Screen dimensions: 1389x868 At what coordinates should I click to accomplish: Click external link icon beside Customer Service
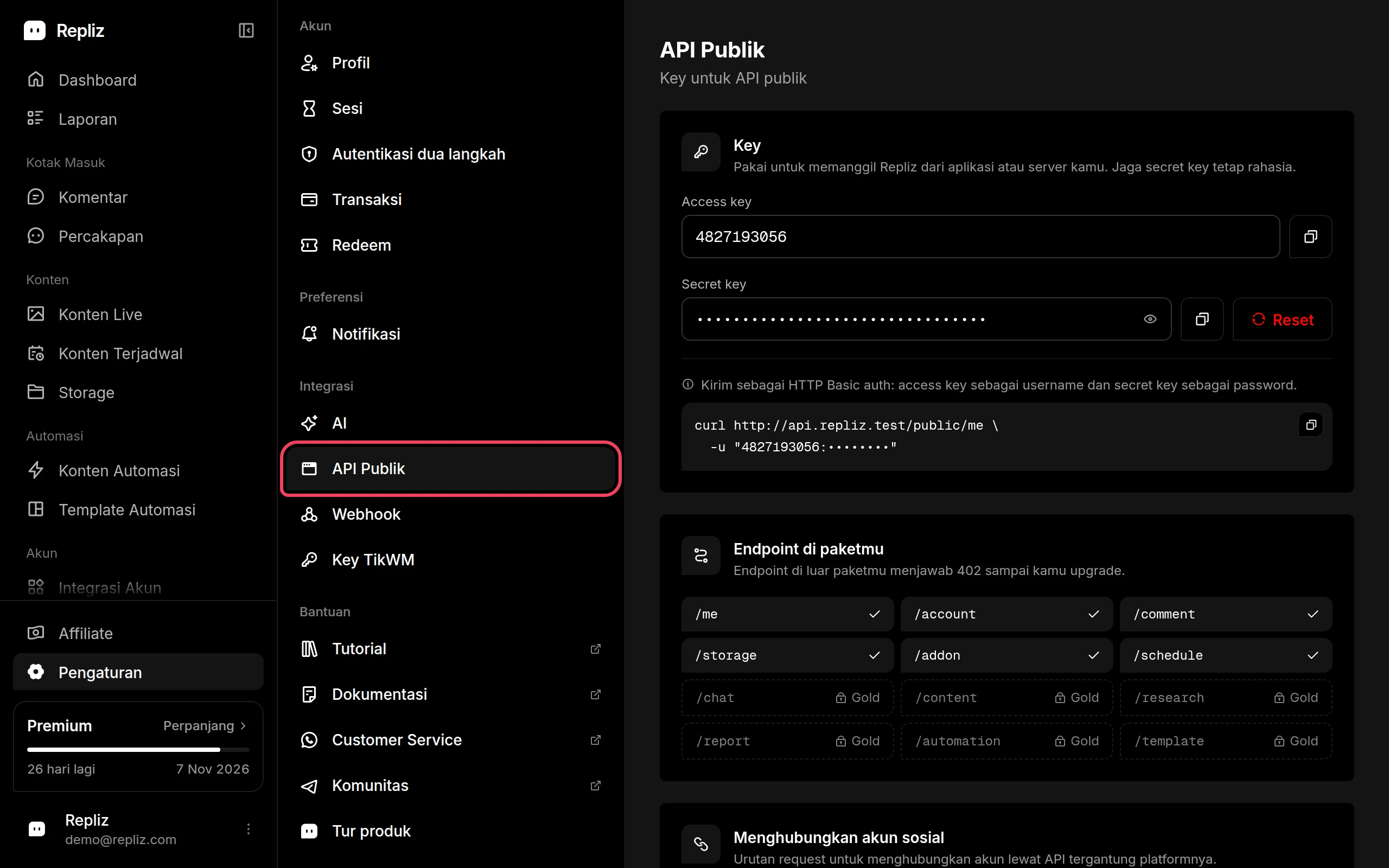(x=595, y=740)
